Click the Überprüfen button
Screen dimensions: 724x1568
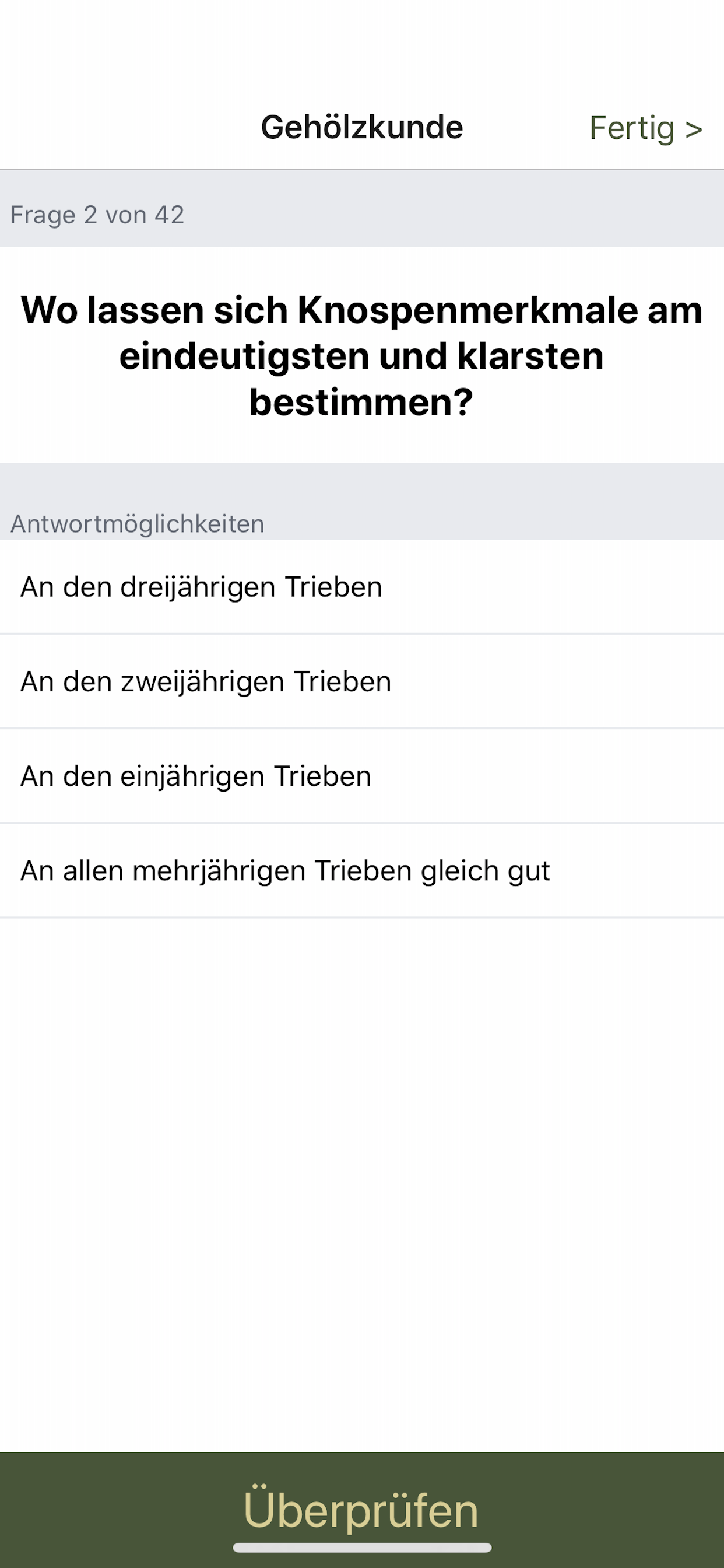coord(362,1510)
